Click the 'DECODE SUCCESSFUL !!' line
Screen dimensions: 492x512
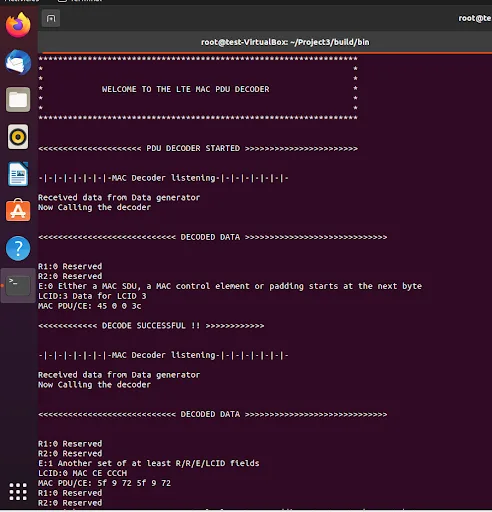pos(151,326)
